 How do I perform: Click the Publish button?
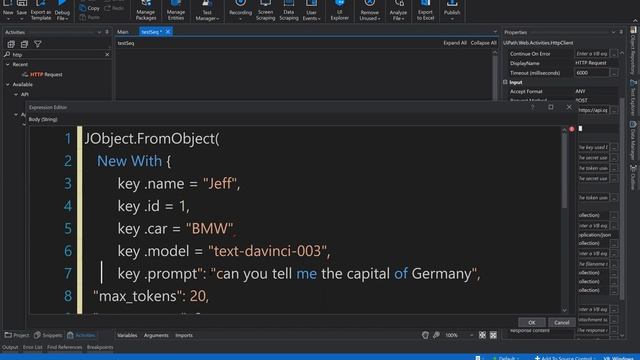pyautogui.click(x=452, y=10)
